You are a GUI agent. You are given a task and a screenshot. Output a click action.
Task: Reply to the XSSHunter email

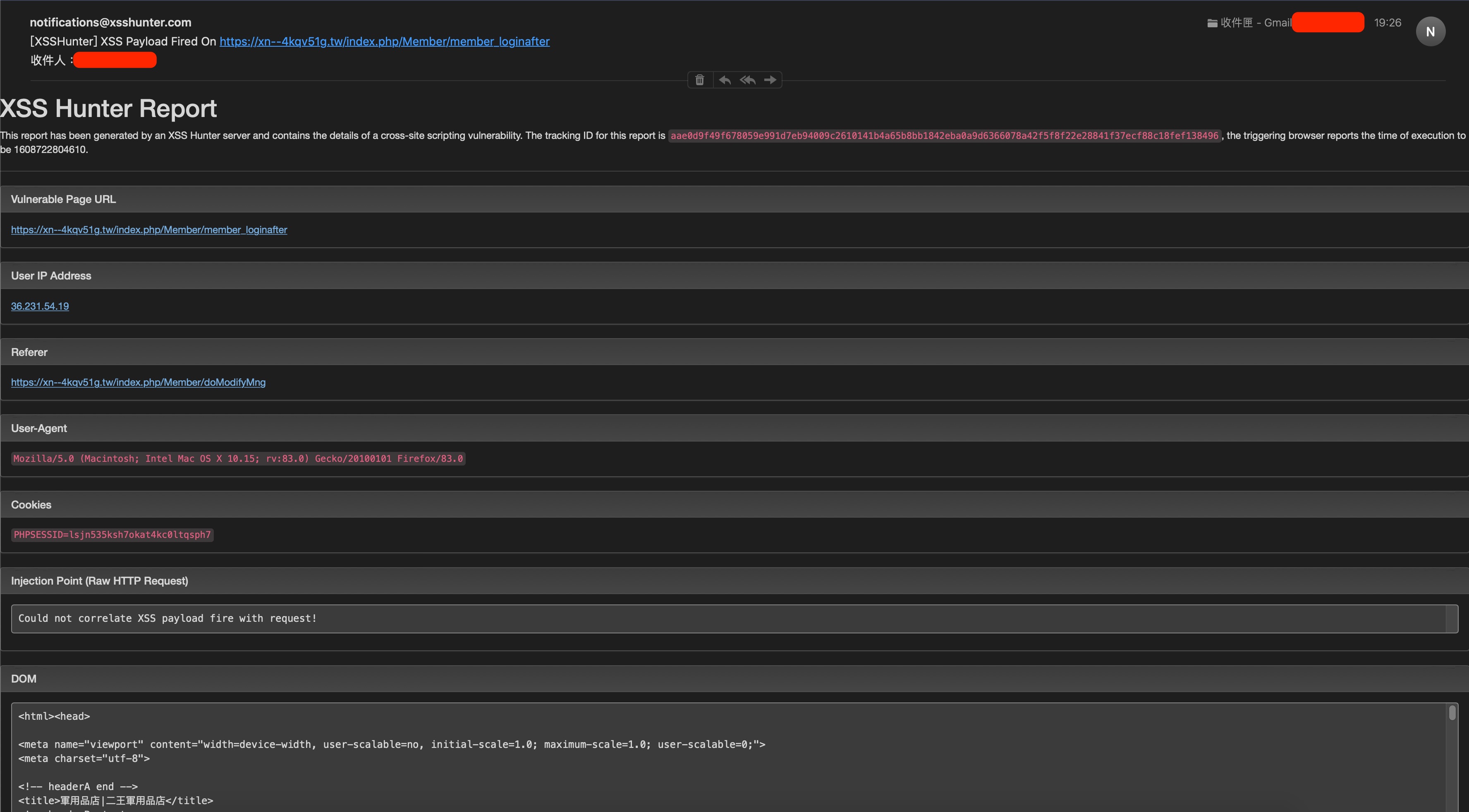[725, 80]
